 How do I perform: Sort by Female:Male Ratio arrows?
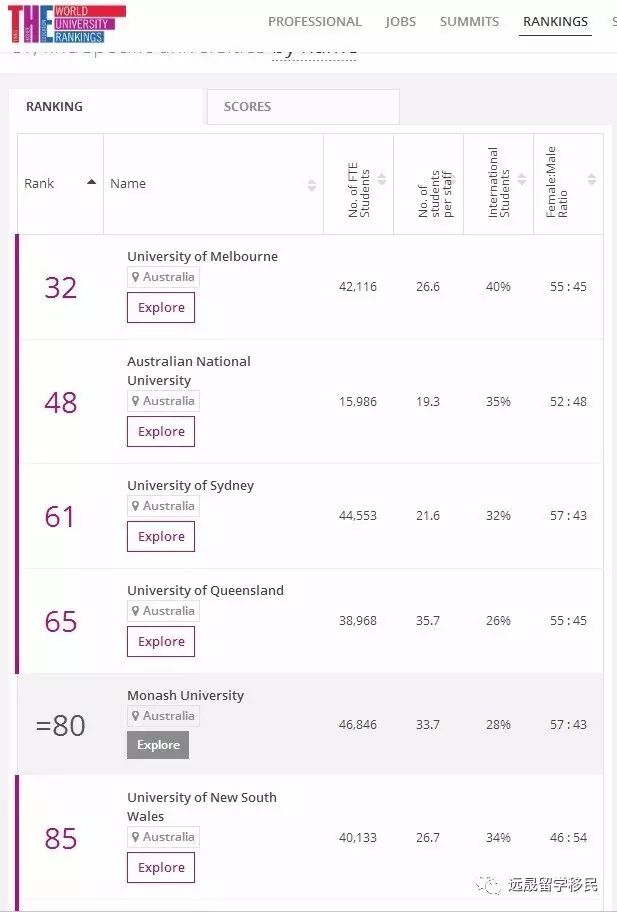(591, 180)
